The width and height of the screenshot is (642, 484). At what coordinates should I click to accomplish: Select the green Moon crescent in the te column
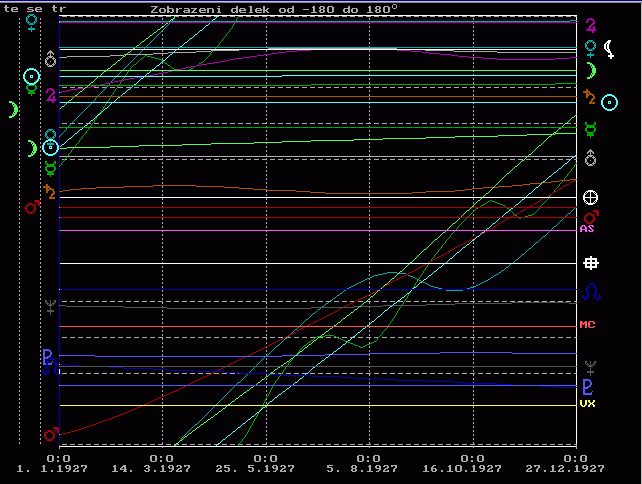[14, 110]
